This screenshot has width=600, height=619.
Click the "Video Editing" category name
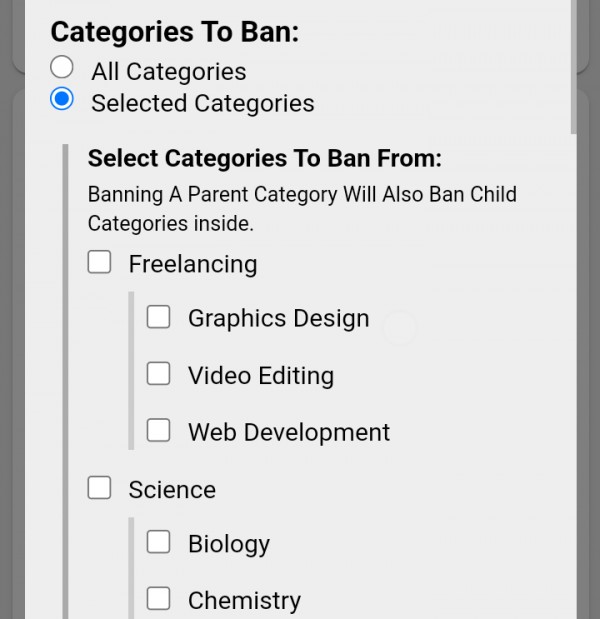pos(260,376)
